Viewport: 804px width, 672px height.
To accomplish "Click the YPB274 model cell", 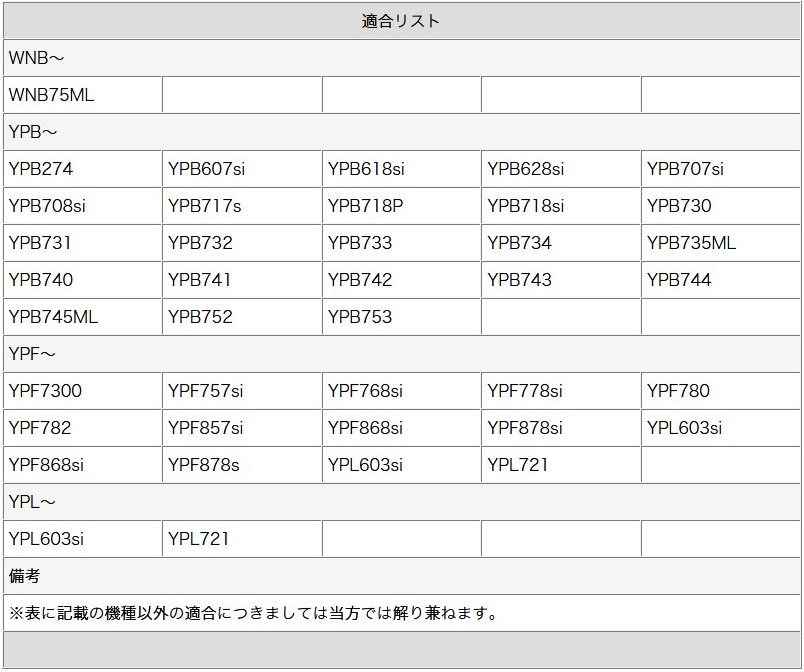I will [83, 169].
